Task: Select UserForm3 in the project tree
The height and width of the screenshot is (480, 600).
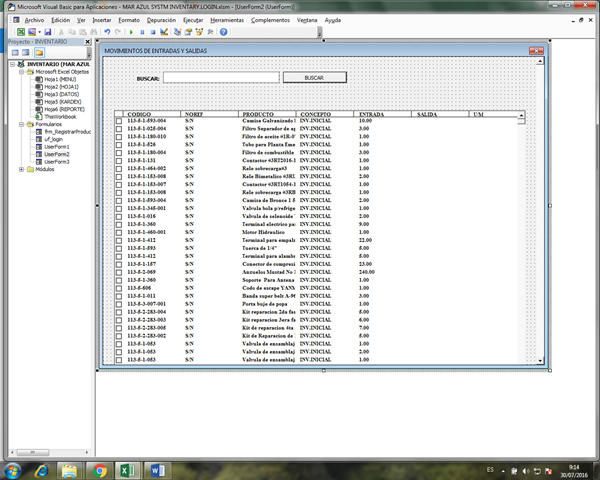Action: pyautogui.click(x=56, y=161)
